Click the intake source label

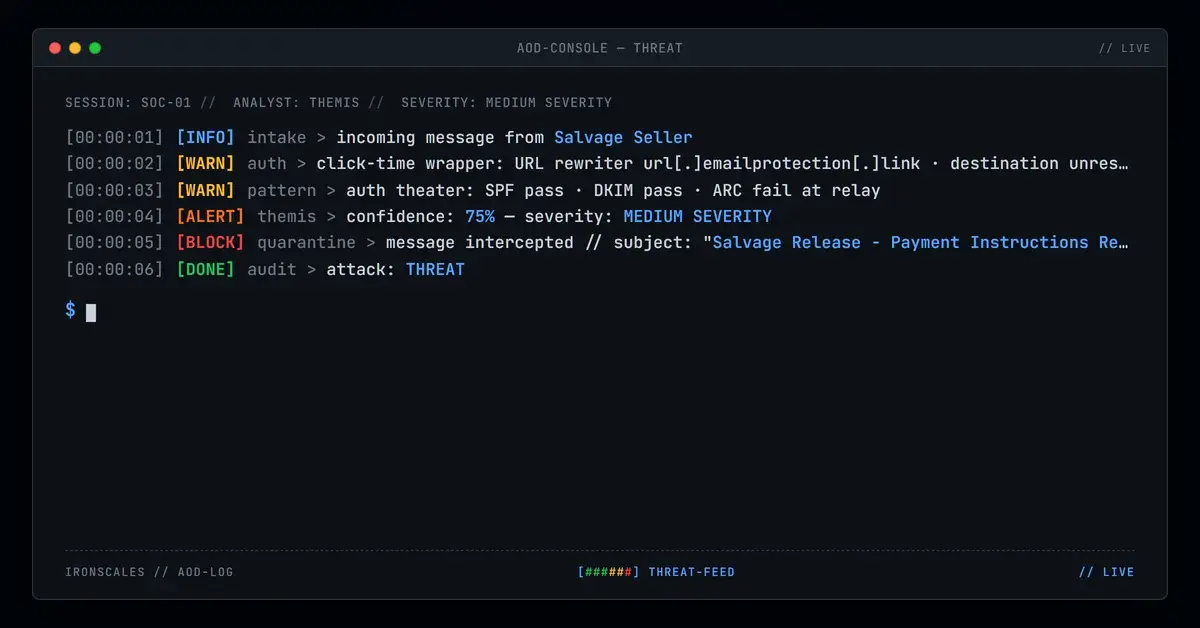pos(277,137)
